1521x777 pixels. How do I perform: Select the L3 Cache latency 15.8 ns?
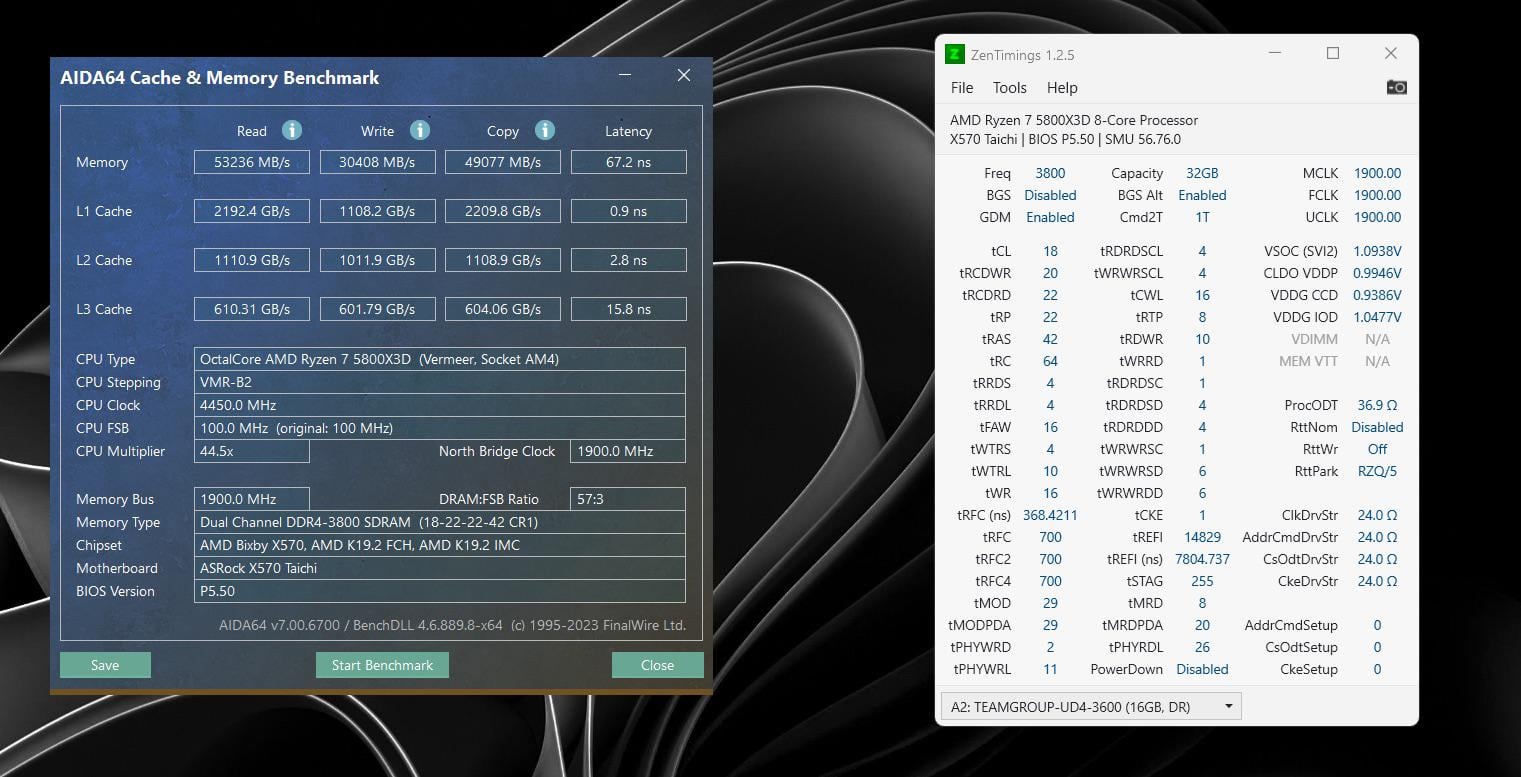point(629,309)
